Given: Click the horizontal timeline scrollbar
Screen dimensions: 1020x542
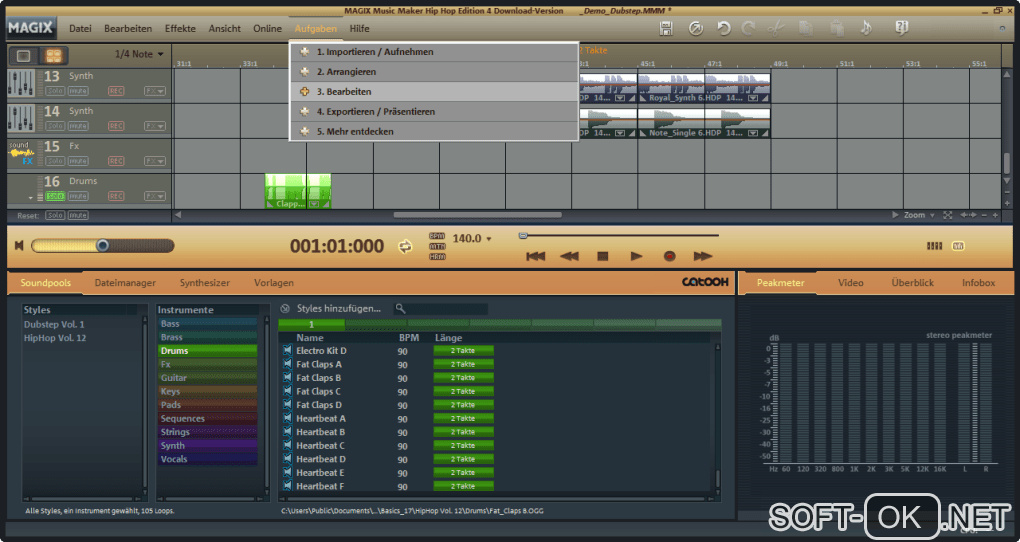Looking at the screenshot, I should pyautogui.click(x=477, y=215).
